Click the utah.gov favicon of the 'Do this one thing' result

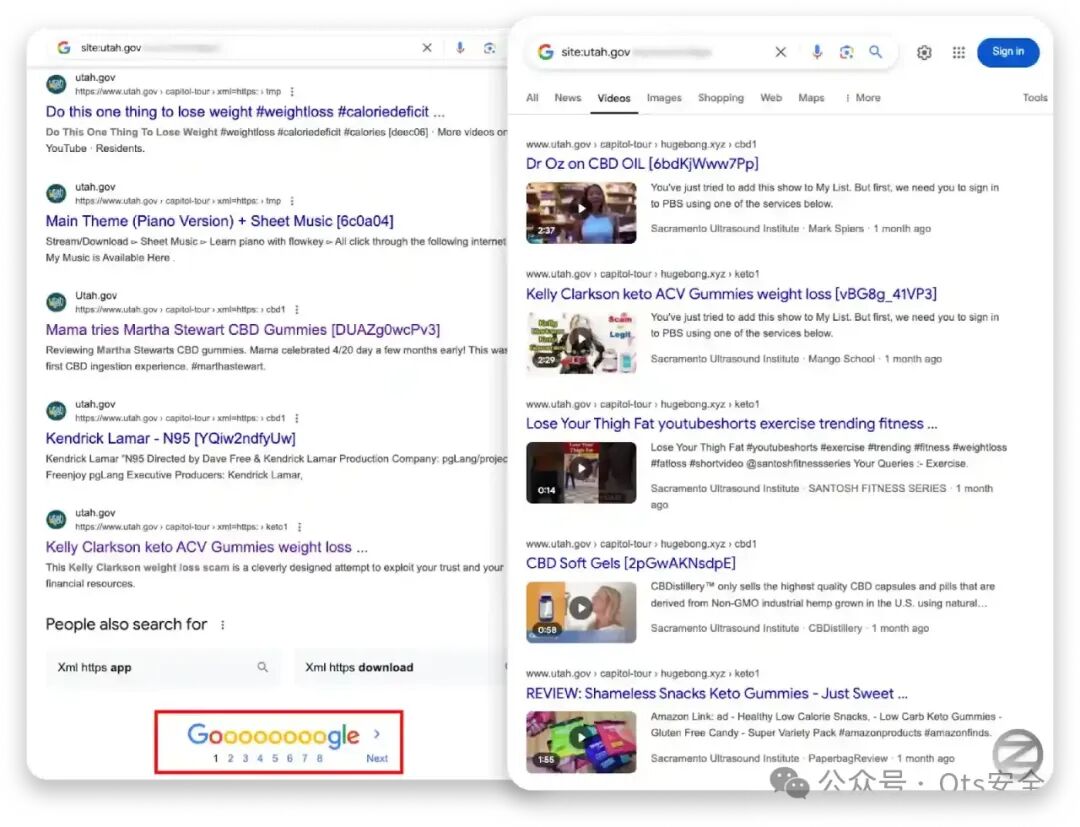pyautogui.click(x=56, y=85)
